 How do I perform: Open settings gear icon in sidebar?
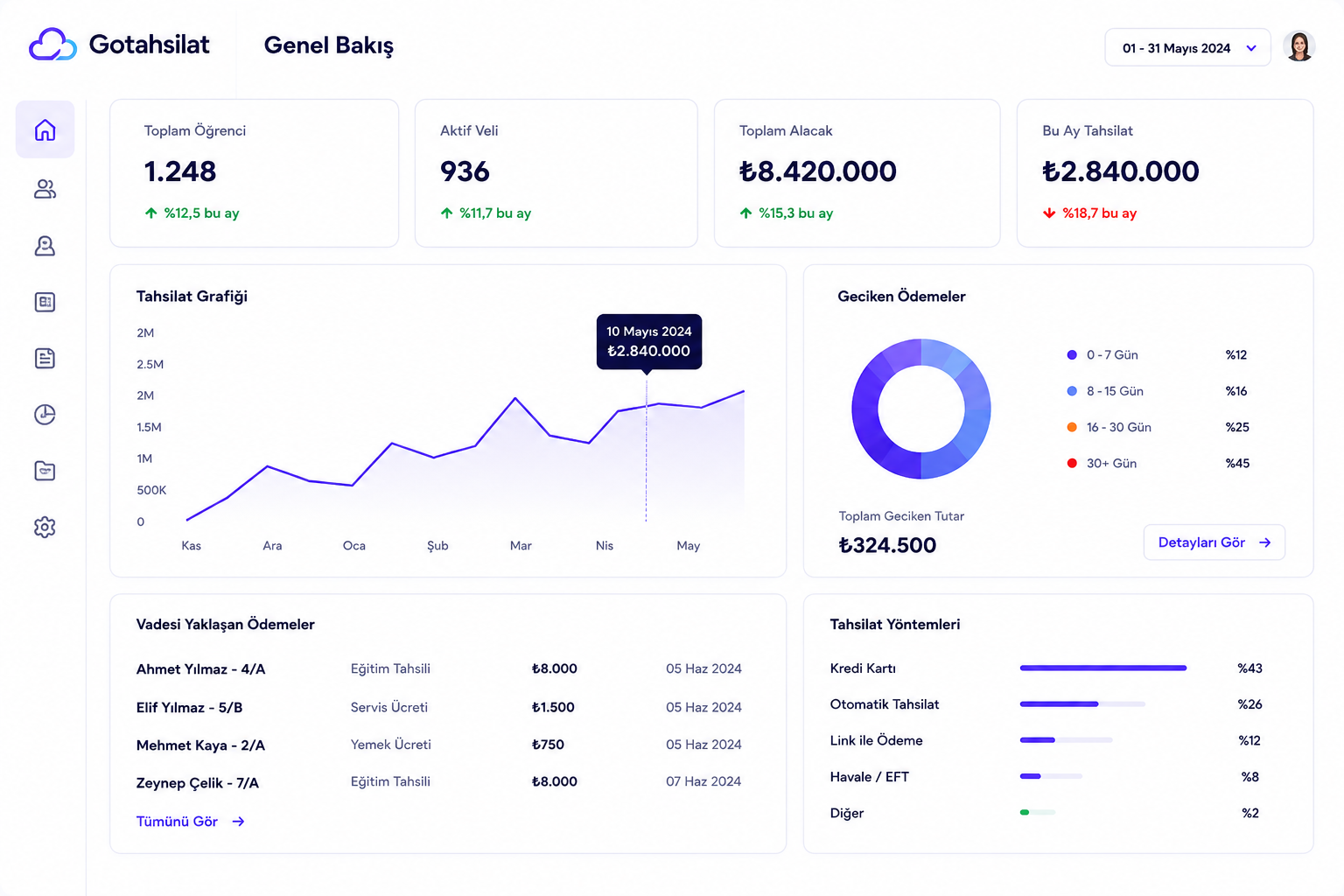(x=45, y=527)
